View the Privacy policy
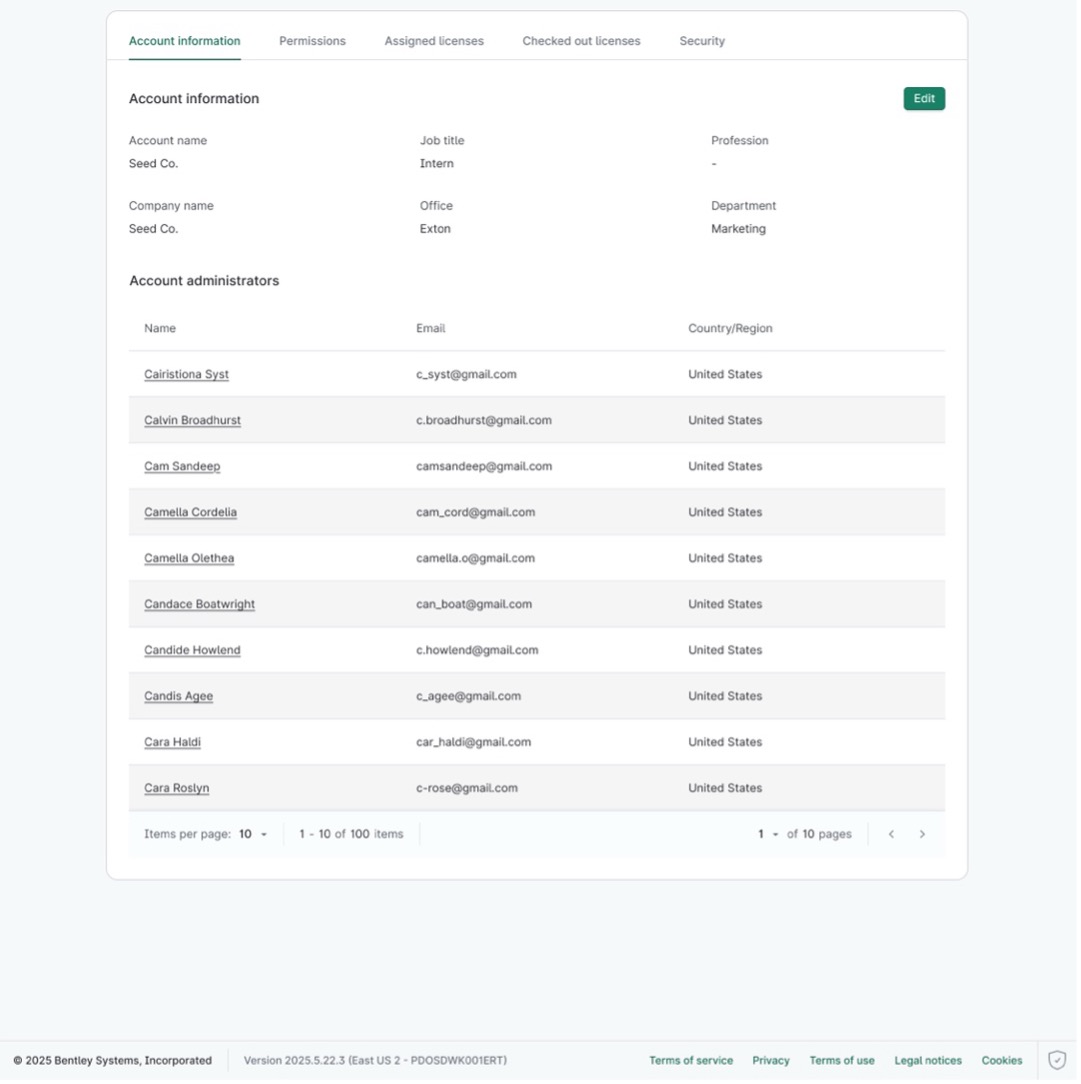1081x1084 pixels. (771, 1059)
